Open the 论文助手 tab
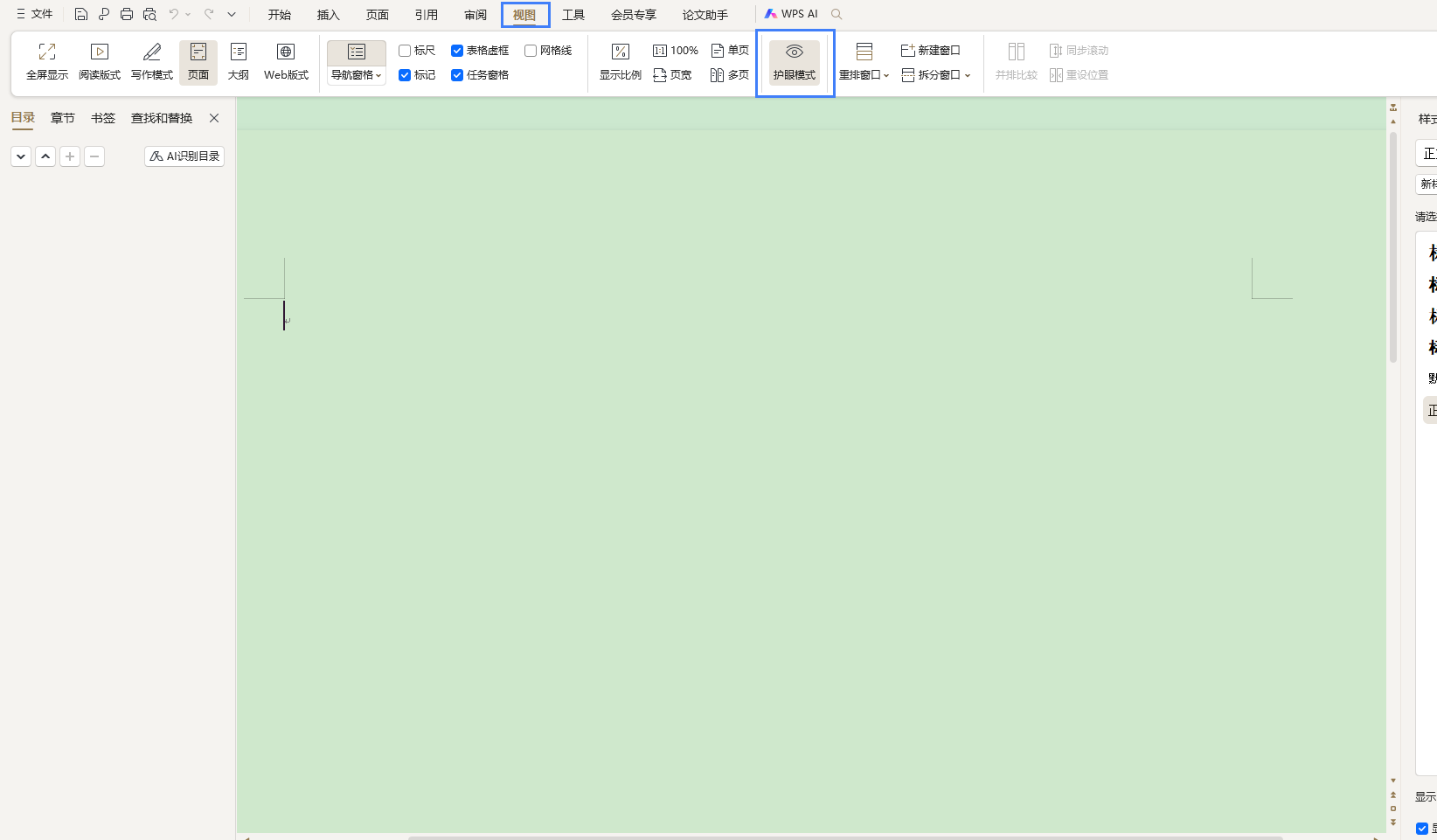This screenshot has width=1437, height=840. click(x=705, y=15)
